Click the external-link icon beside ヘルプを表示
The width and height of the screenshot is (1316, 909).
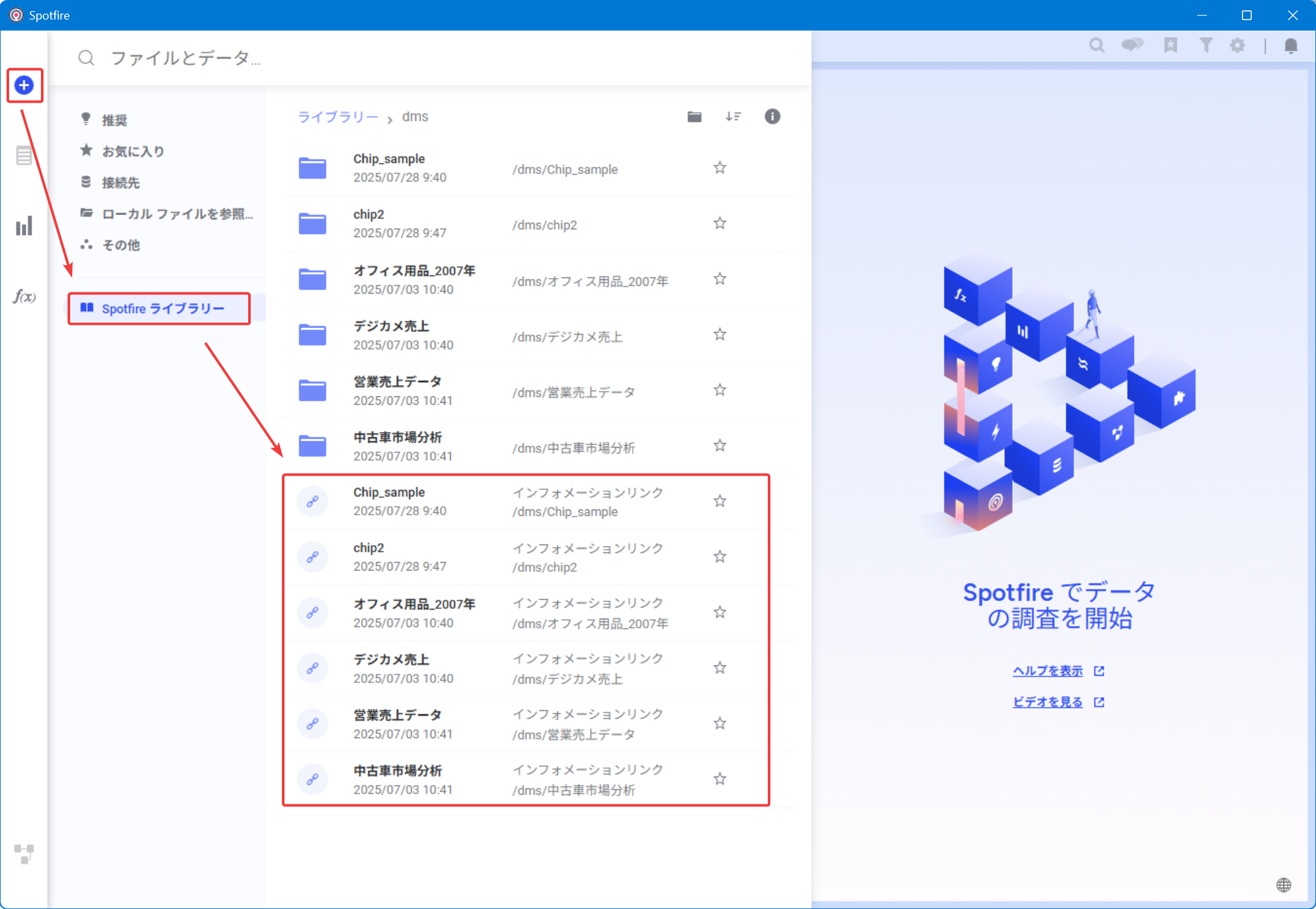[1099, 671]
